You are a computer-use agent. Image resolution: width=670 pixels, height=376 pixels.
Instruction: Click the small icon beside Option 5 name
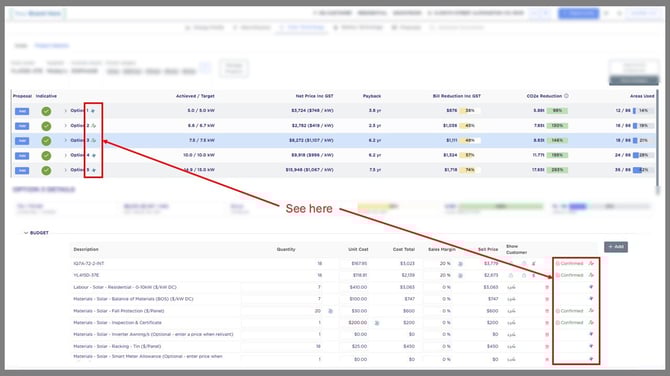(93, 170)
